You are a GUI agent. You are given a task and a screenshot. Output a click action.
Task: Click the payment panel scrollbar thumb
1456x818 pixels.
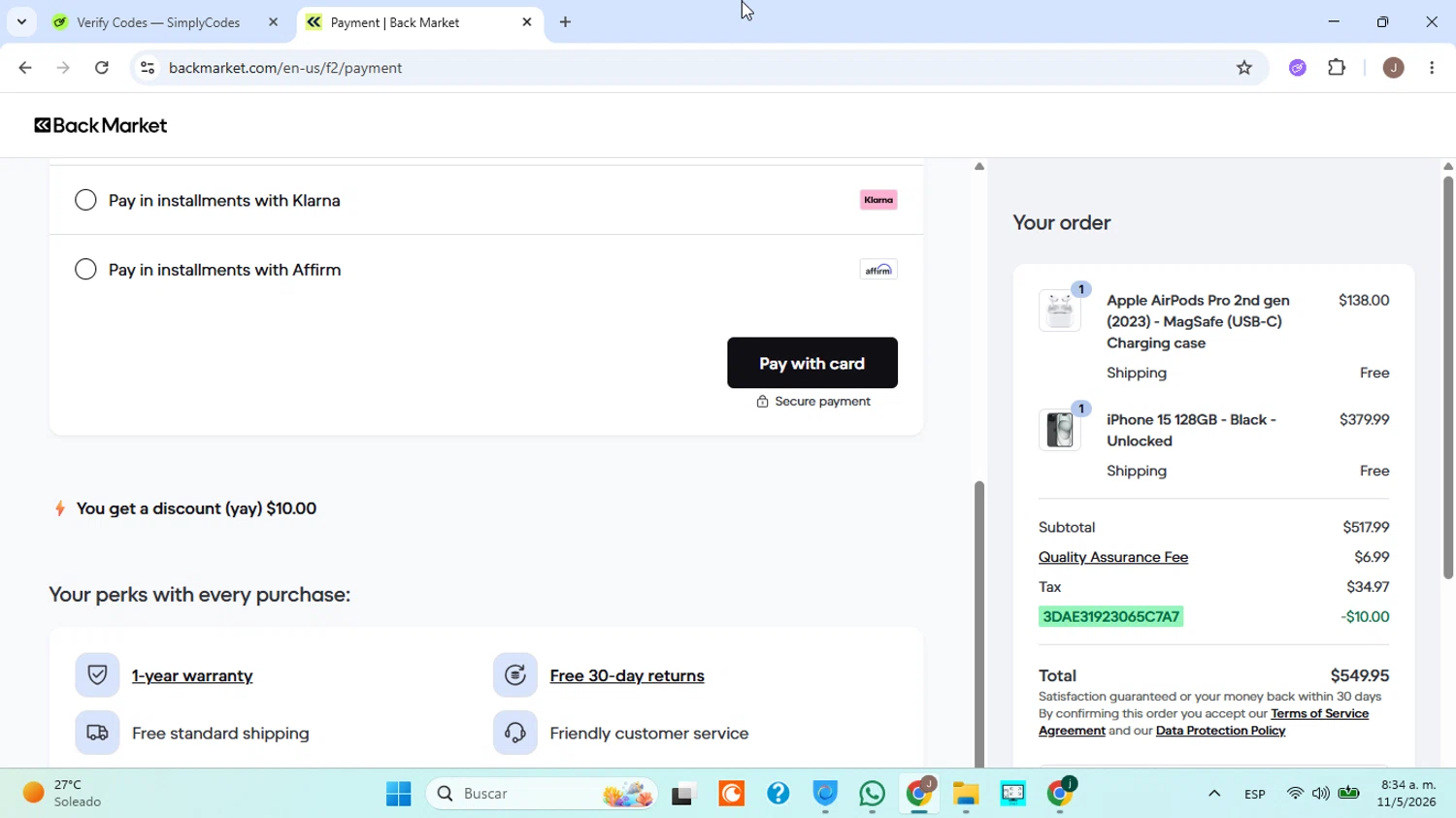979,624
